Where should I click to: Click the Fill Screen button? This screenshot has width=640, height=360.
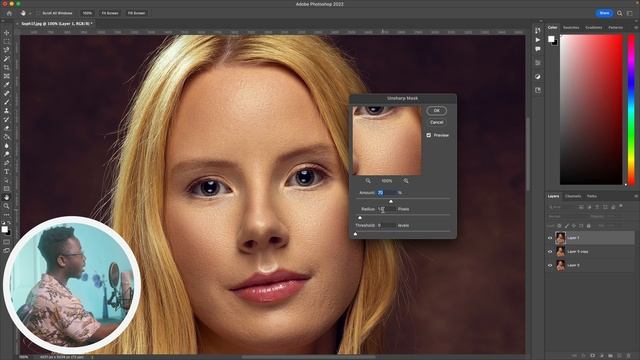pyautogui.click(x=136, y=13)
